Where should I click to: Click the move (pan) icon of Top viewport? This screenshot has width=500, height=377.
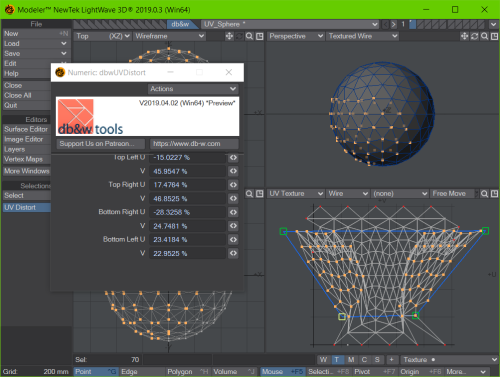pos(229,36)
